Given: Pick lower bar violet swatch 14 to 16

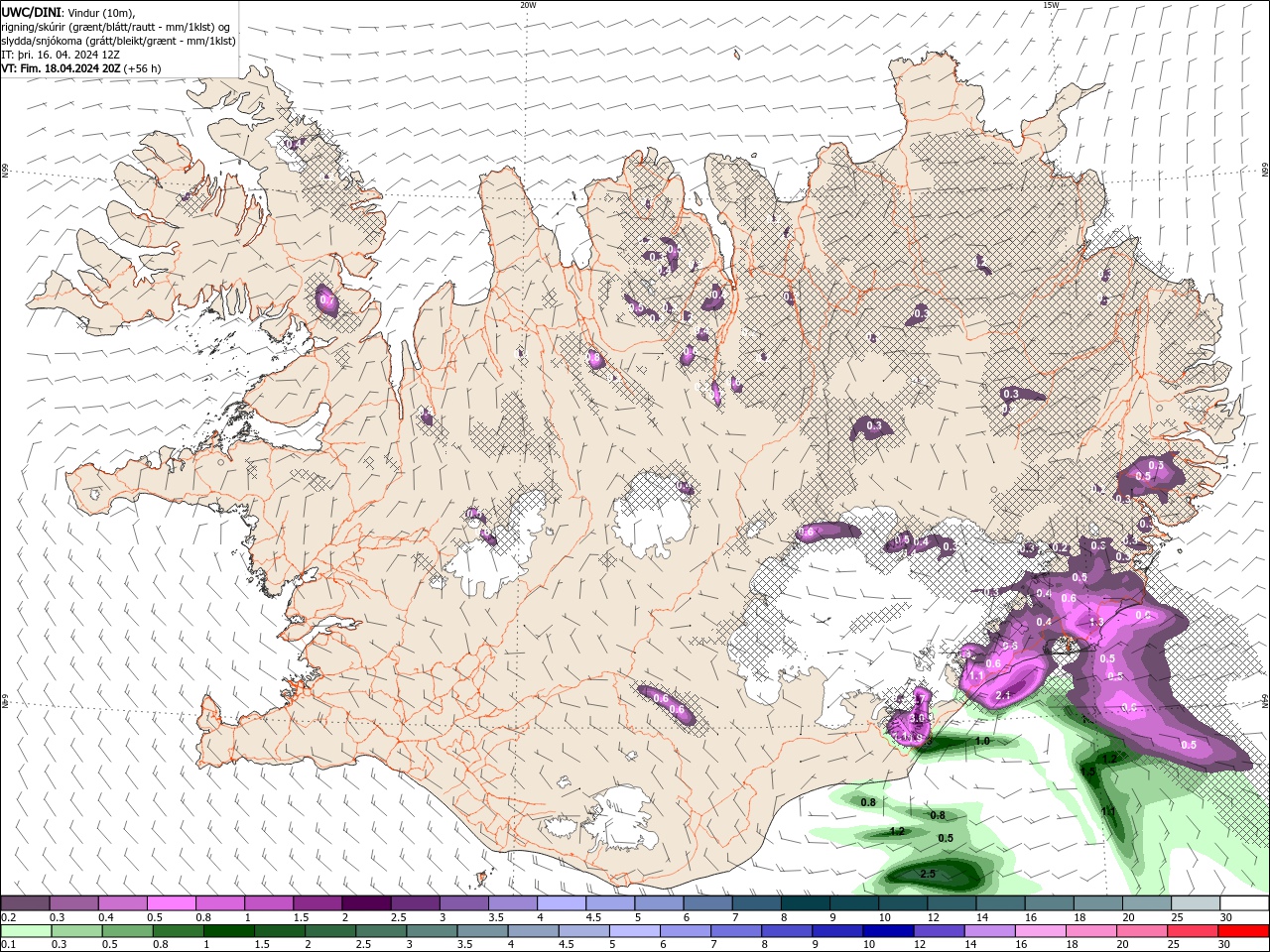Looking at the screenshot, I should 988,931.
